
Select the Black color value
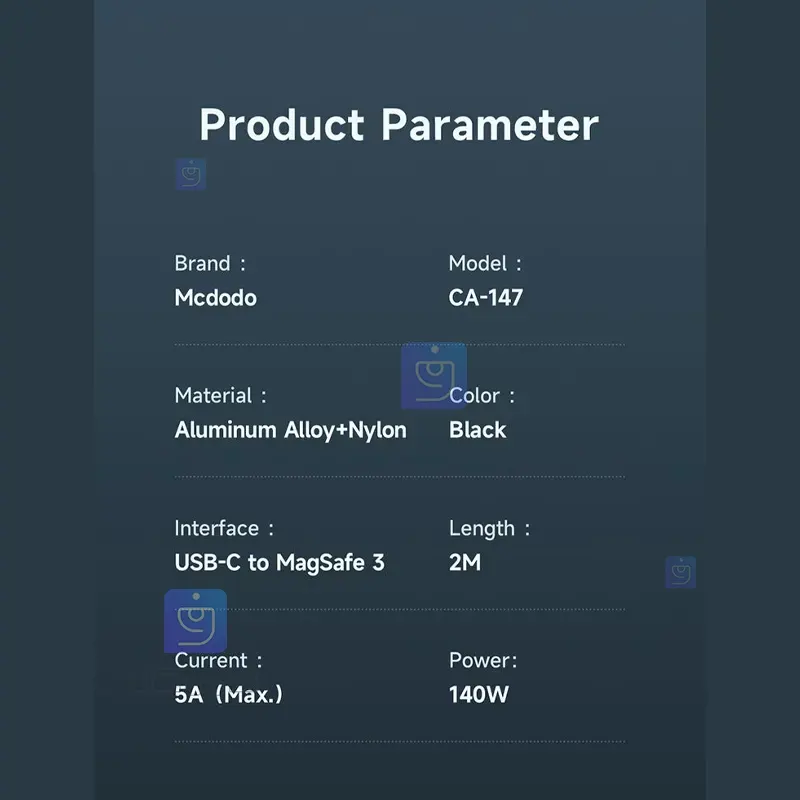pyautogui.click(x=478, y=430)
